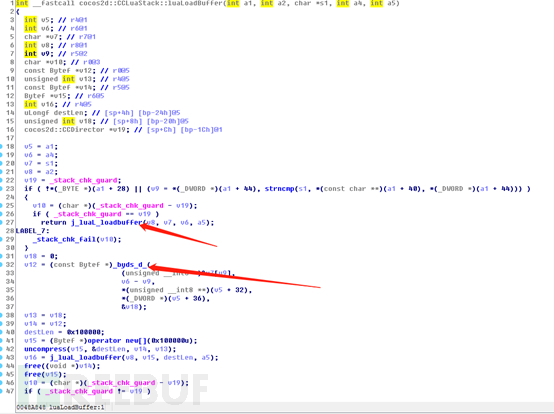
Task: Click breakpoint marker on line 38
Action: click(1, 315)
